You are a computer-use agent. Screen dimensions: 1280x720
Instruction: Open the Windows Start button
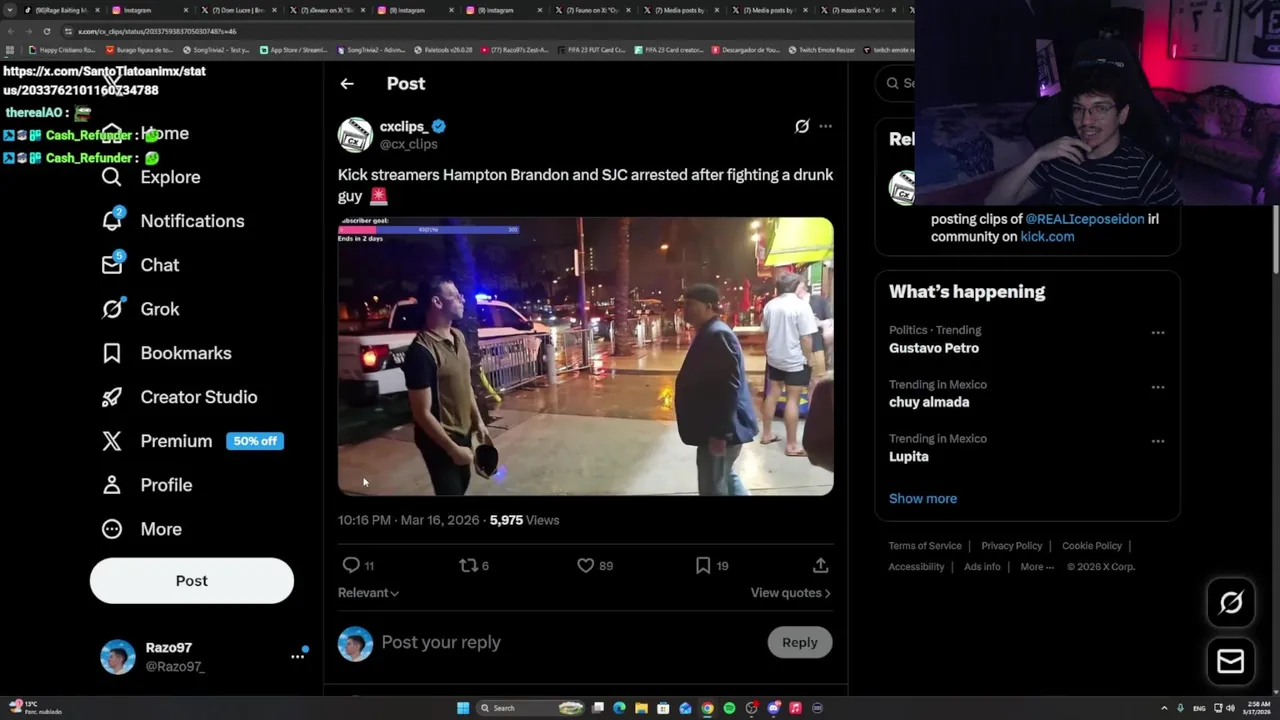click(x=463, y=708)
